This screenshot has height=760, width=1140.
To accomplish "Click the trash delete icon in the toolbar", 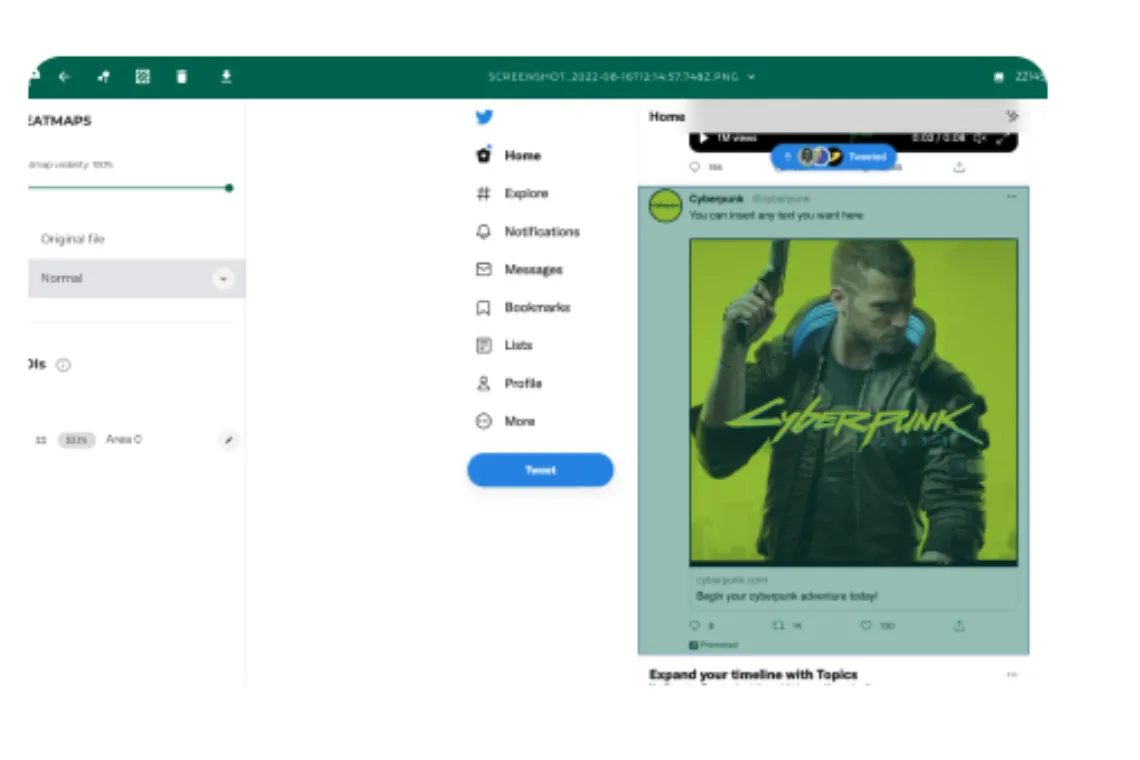I will tap(182, 76).
